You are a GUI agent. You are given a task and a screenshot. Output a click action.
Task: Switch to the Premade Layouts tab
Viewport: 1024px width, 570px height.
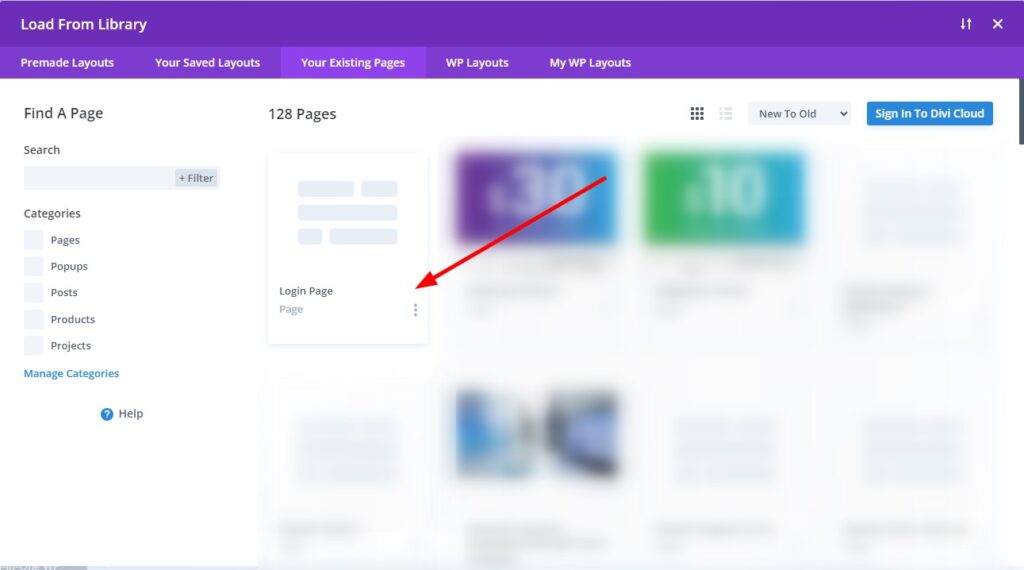click(67, 63)
